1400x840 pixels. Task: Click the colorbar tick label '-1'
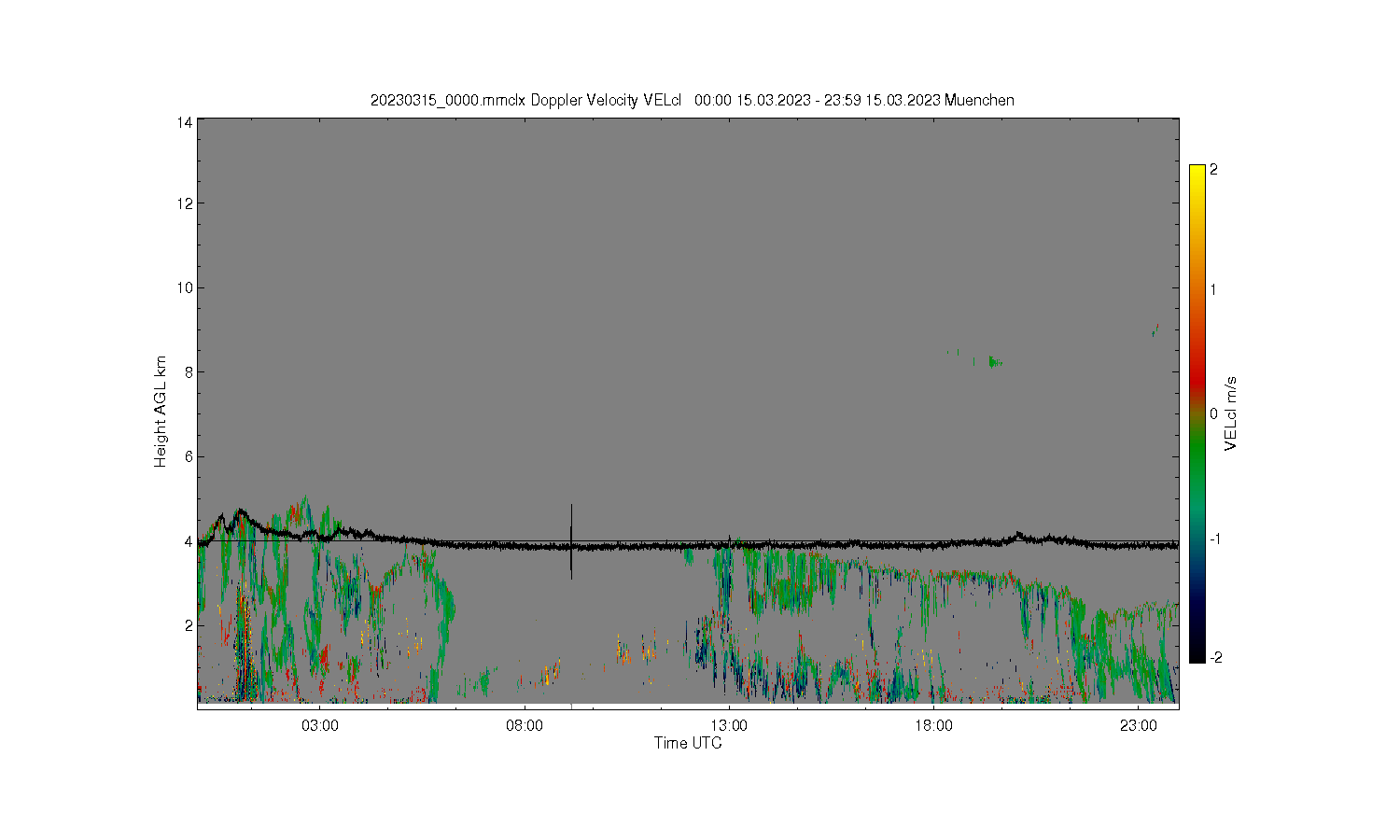(1216, 539)
